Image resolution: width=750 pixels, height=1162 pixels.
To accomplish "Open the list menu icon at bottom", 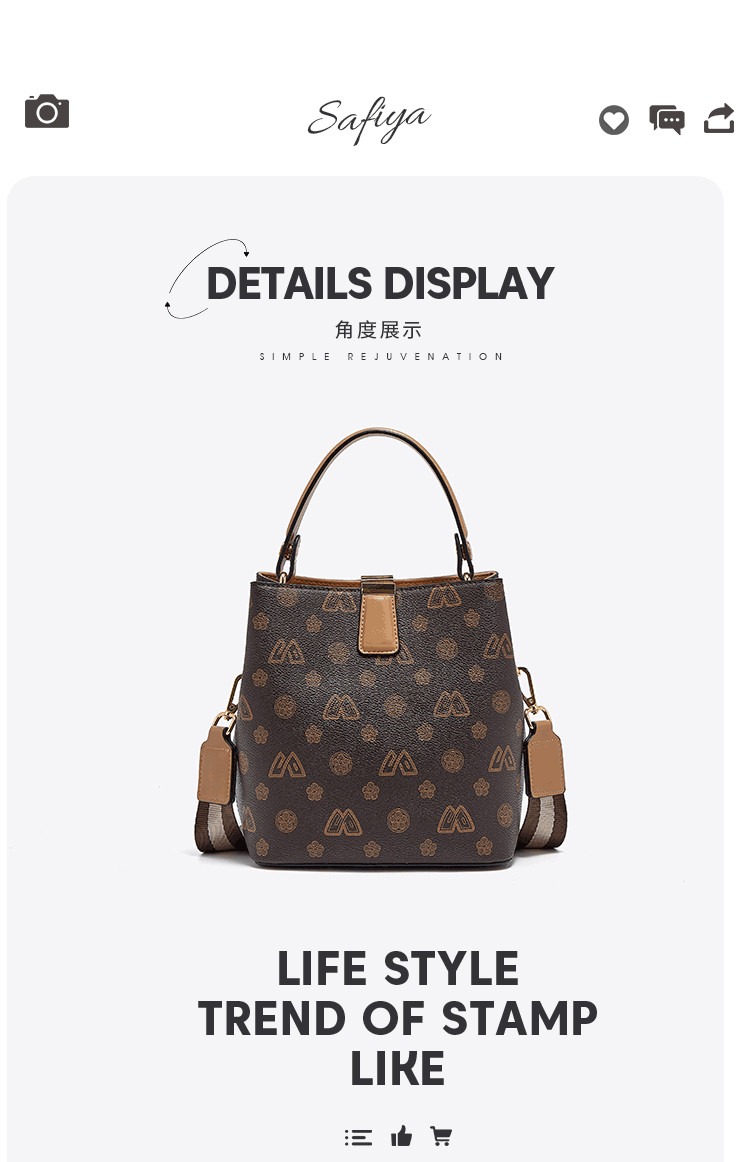I will (x=359, y=1137).
